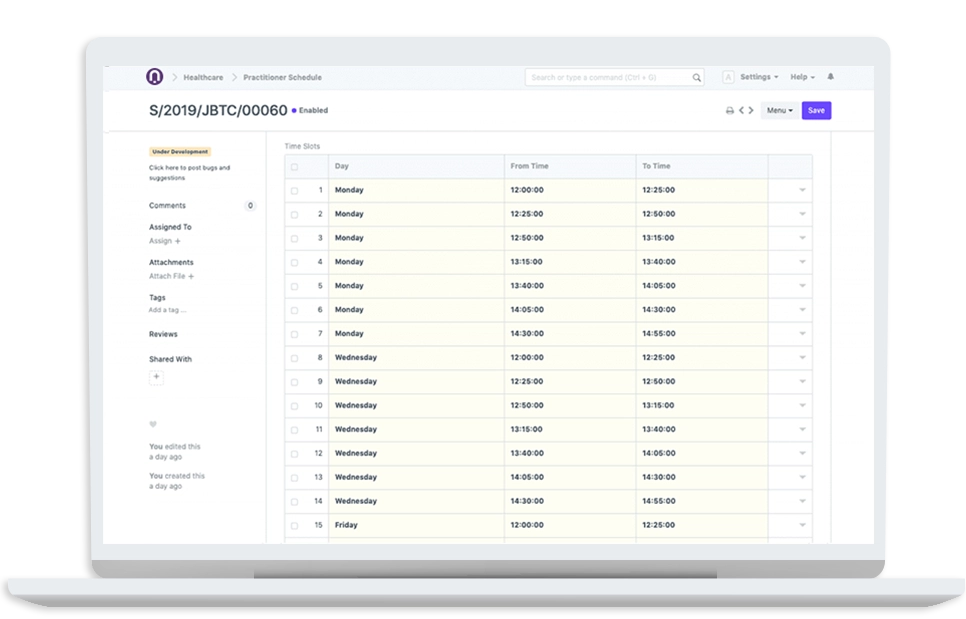Click the print icon
Viewport: 966px width, 619px height.
click(729, 111)
